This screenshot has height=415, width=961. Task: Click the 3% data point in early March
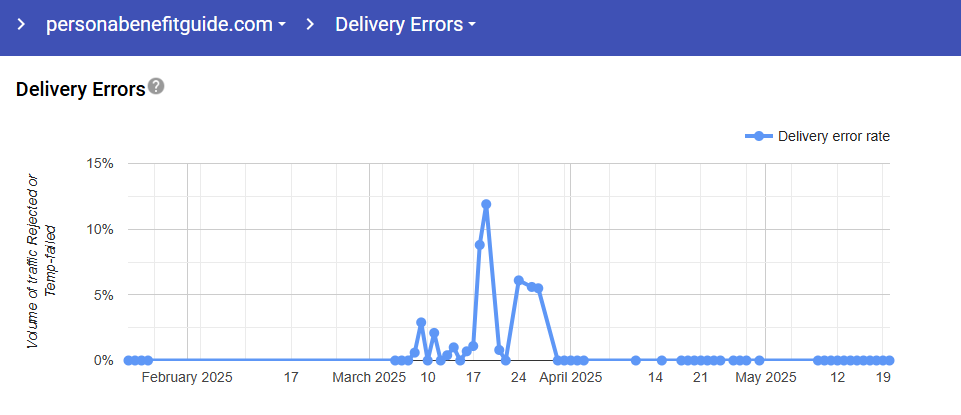421,322
